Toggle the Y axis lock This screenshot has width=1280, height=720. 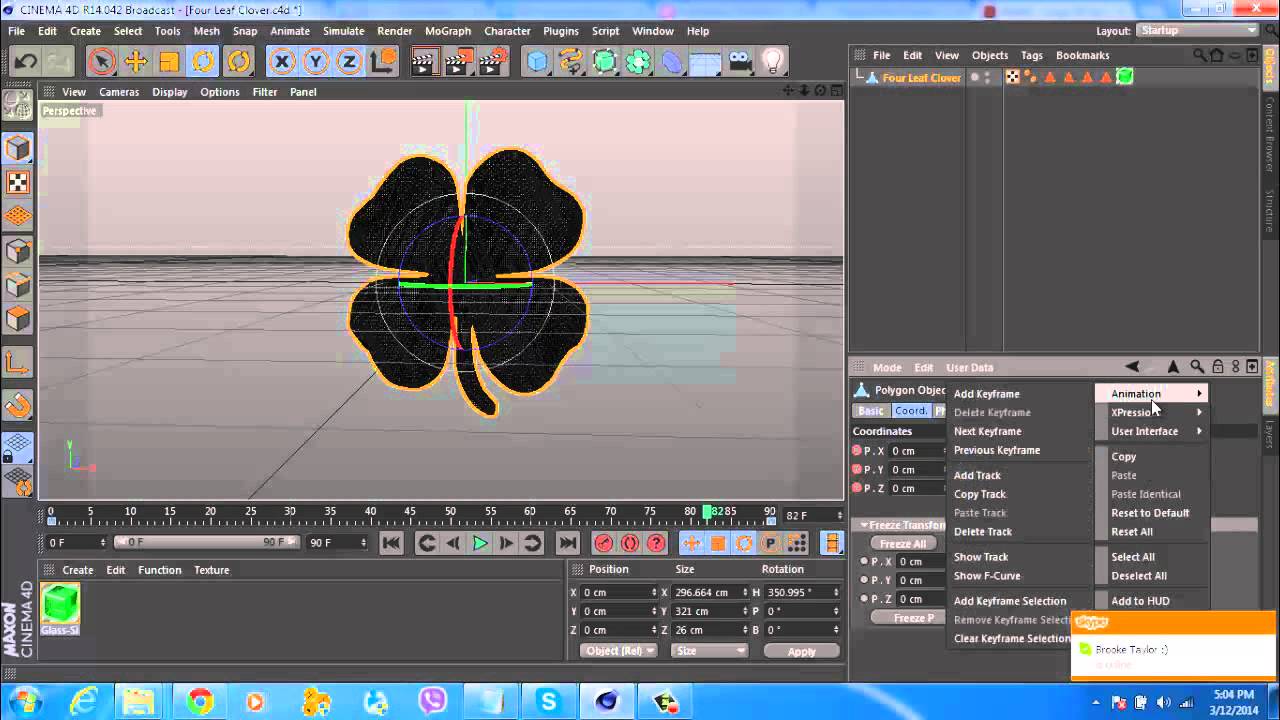pyautogui.click(x=316, y=62)
